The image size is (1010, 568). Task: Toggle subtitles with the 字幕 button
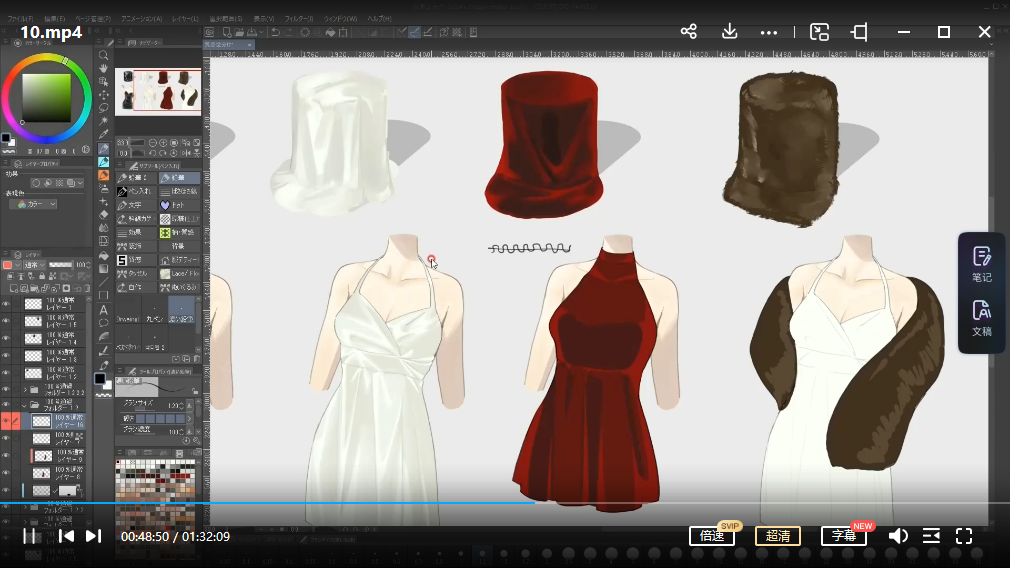(x=843, y=536)
